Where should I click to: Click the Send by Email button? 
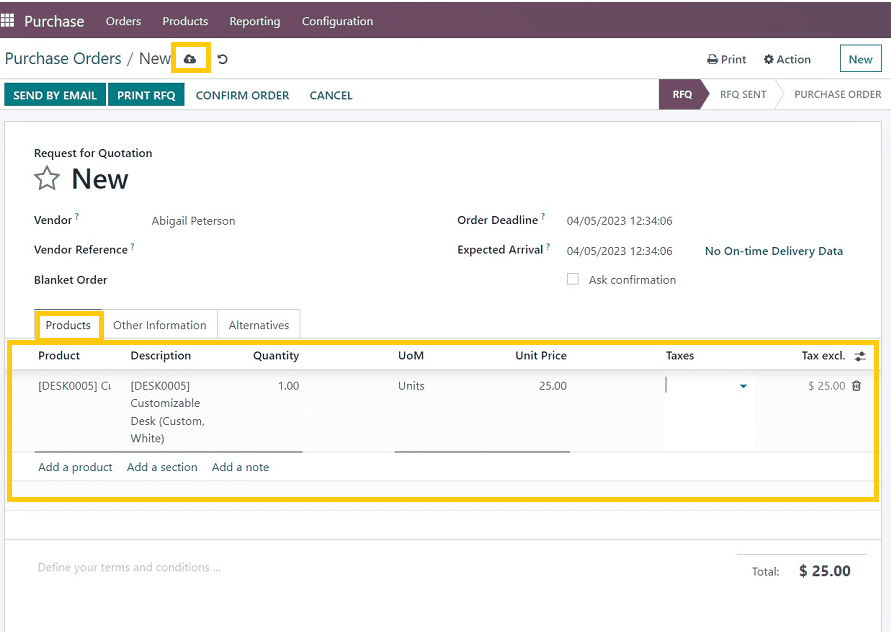55,95
